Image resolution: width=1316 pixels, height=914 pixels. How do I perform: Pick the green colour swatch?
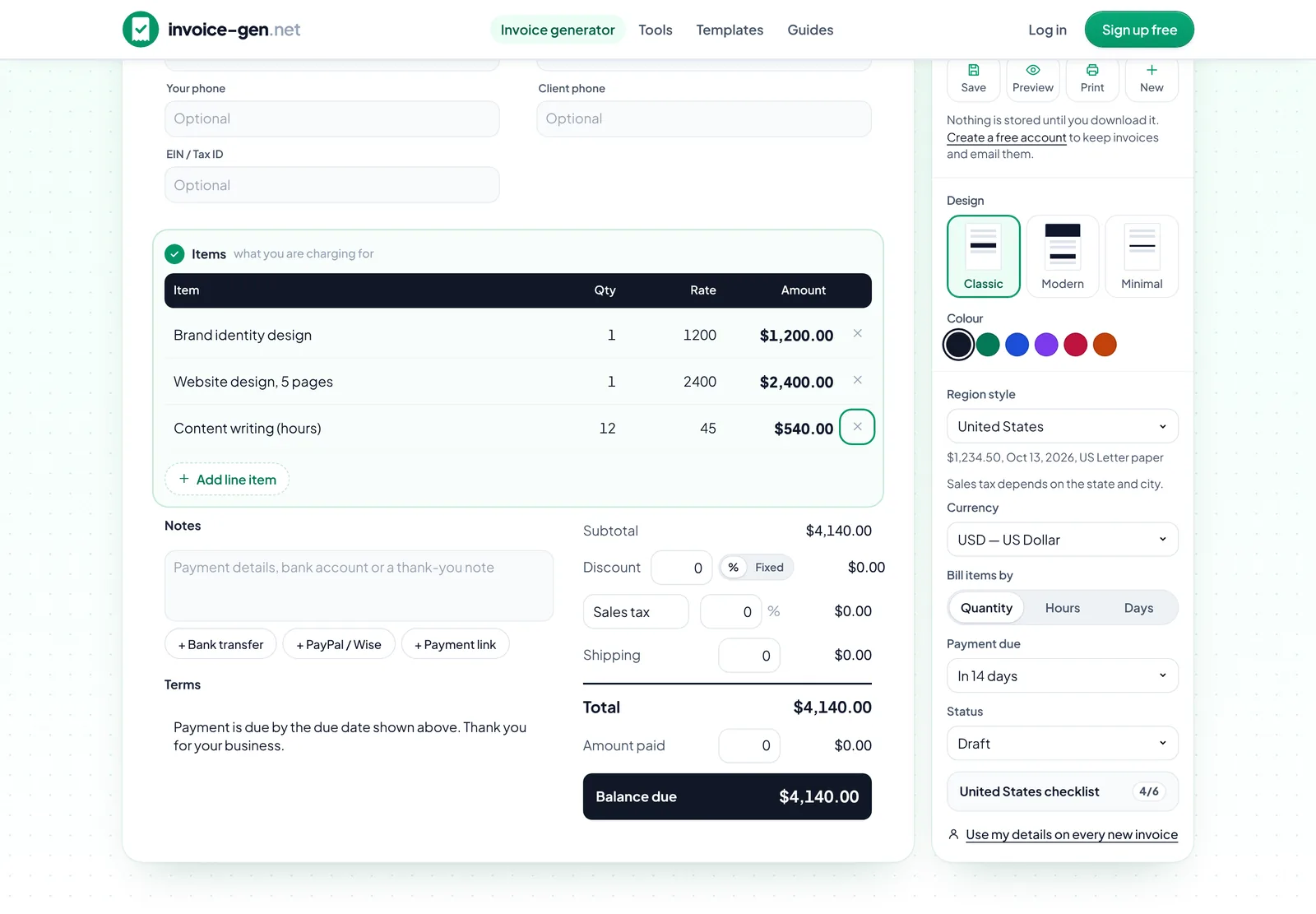988,345
